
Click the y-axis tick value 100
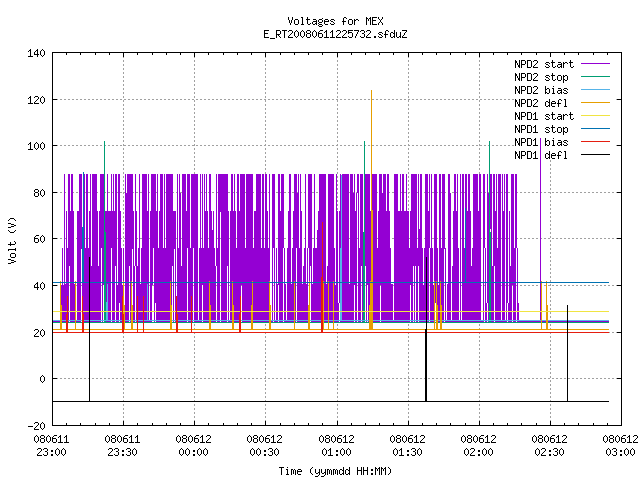tap(36, 146)
